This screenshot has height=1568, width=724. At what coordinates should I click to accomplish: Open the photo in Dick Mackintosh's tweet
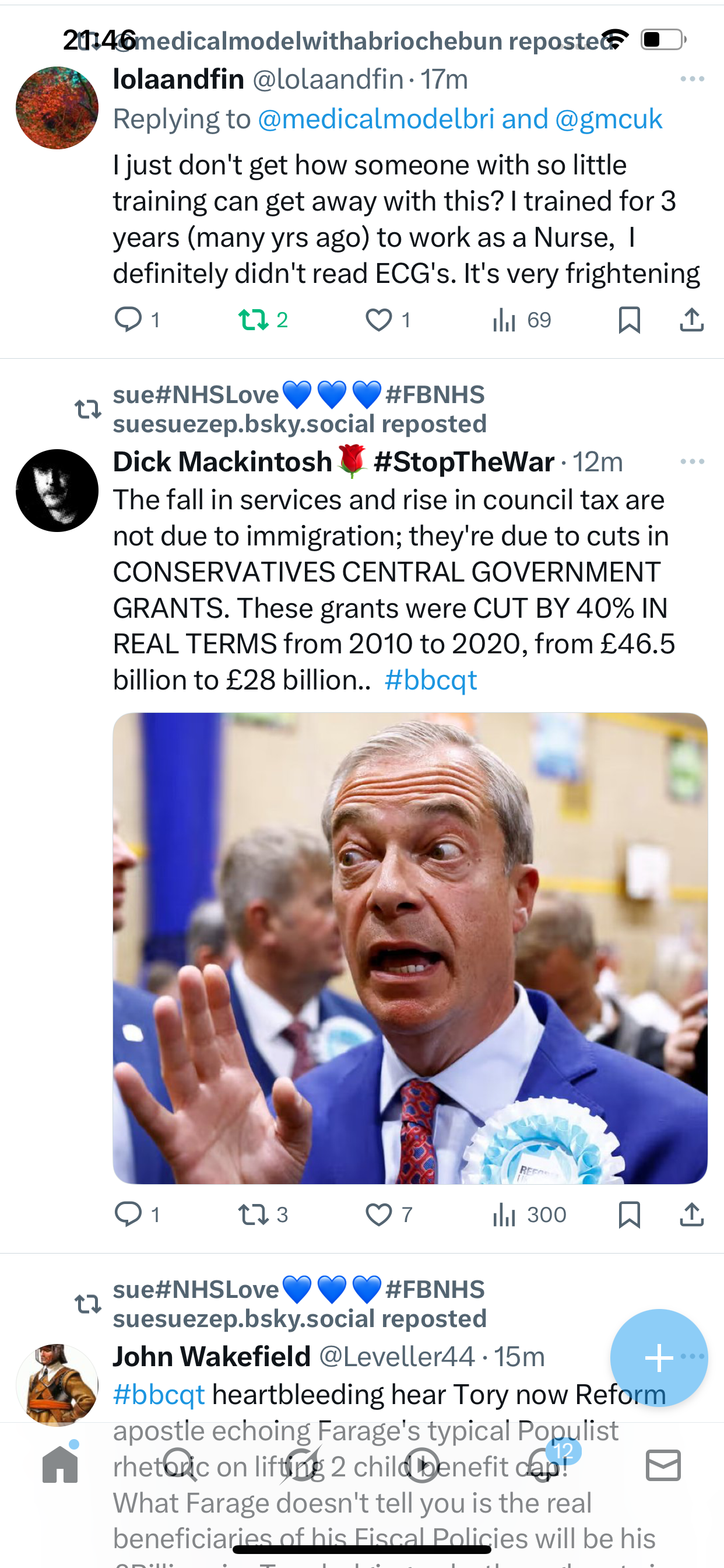[410, 948]
